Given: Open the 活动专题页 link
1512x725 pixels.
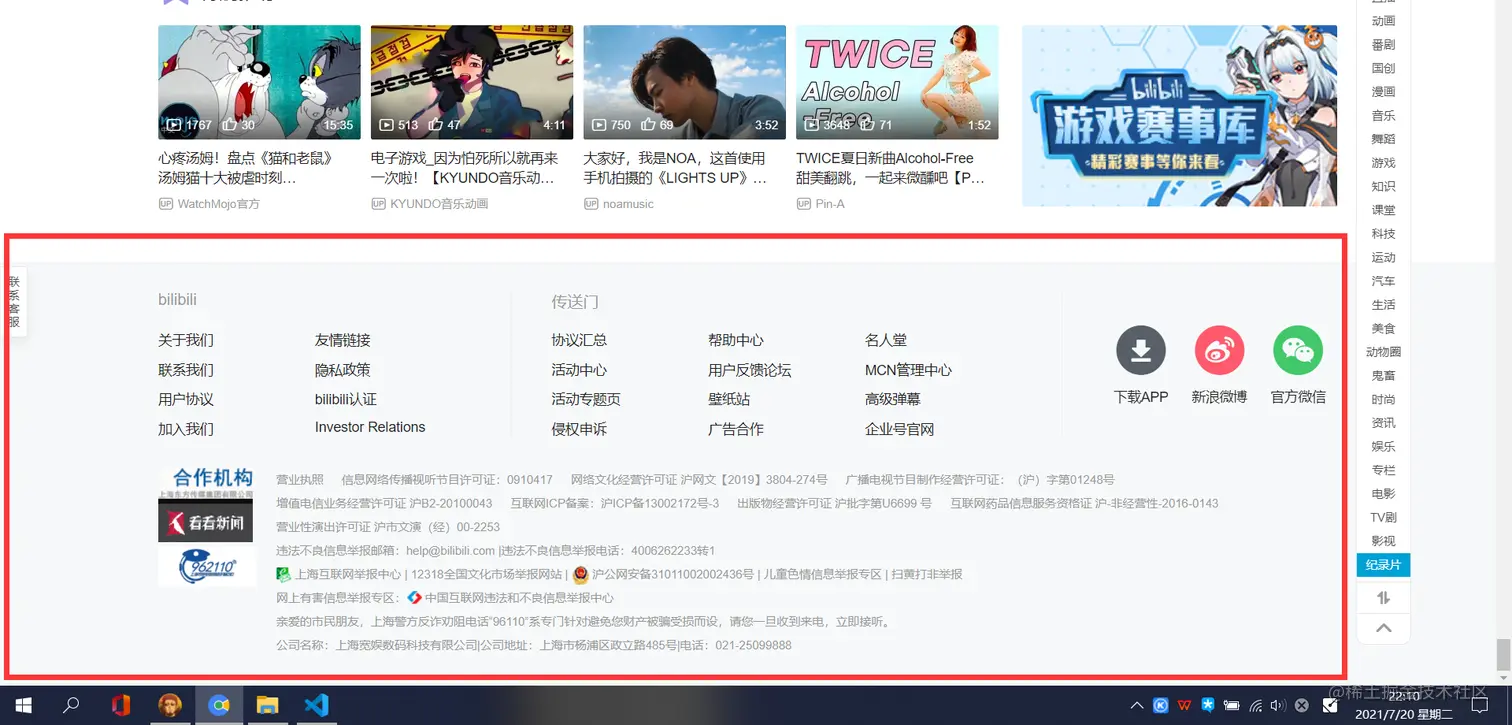Looking at the screenshot, I should click(586, 399).
